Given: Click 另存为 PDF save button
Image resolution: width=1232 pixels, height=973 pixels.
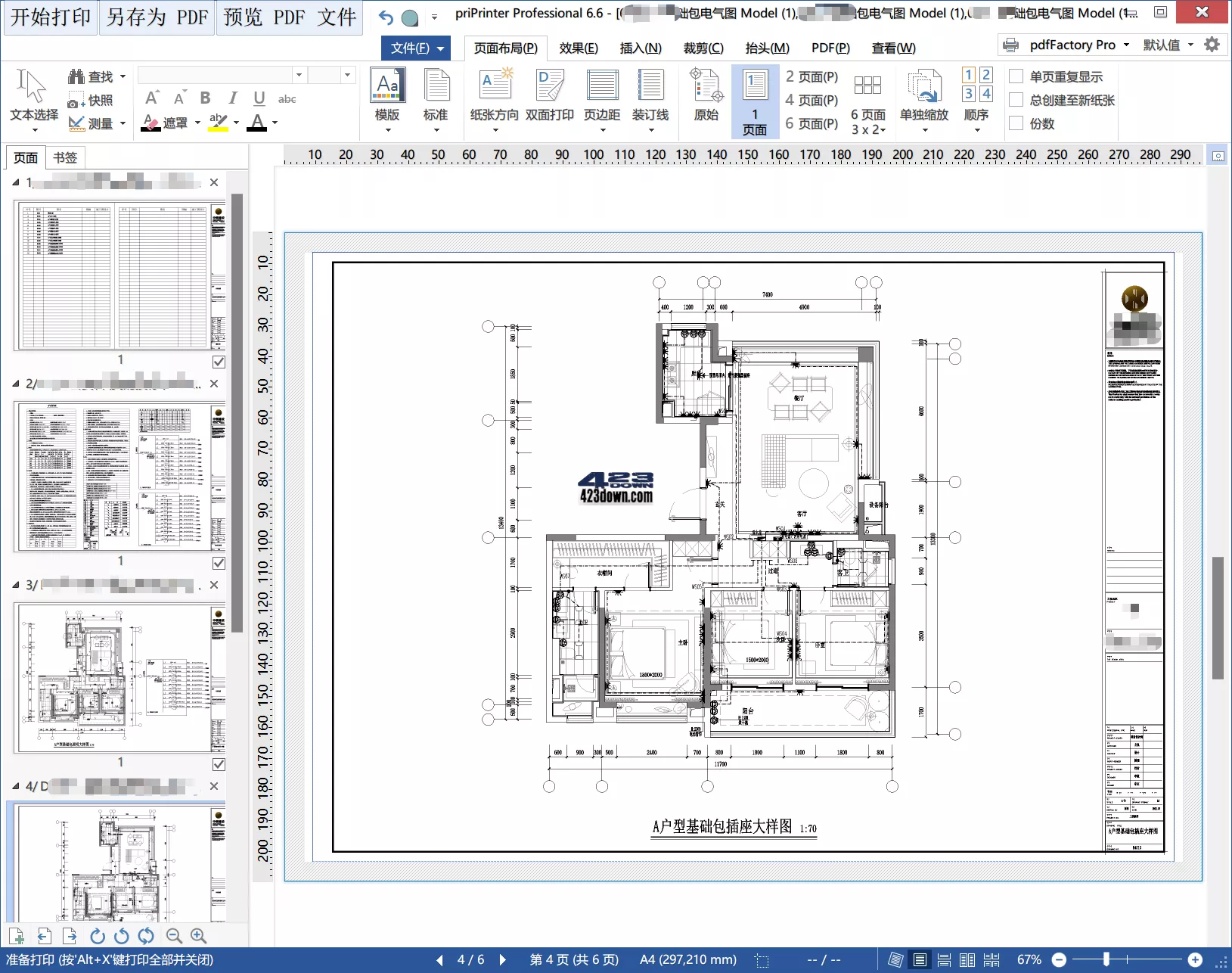Looking at the screenshot, I should [157, 17].
